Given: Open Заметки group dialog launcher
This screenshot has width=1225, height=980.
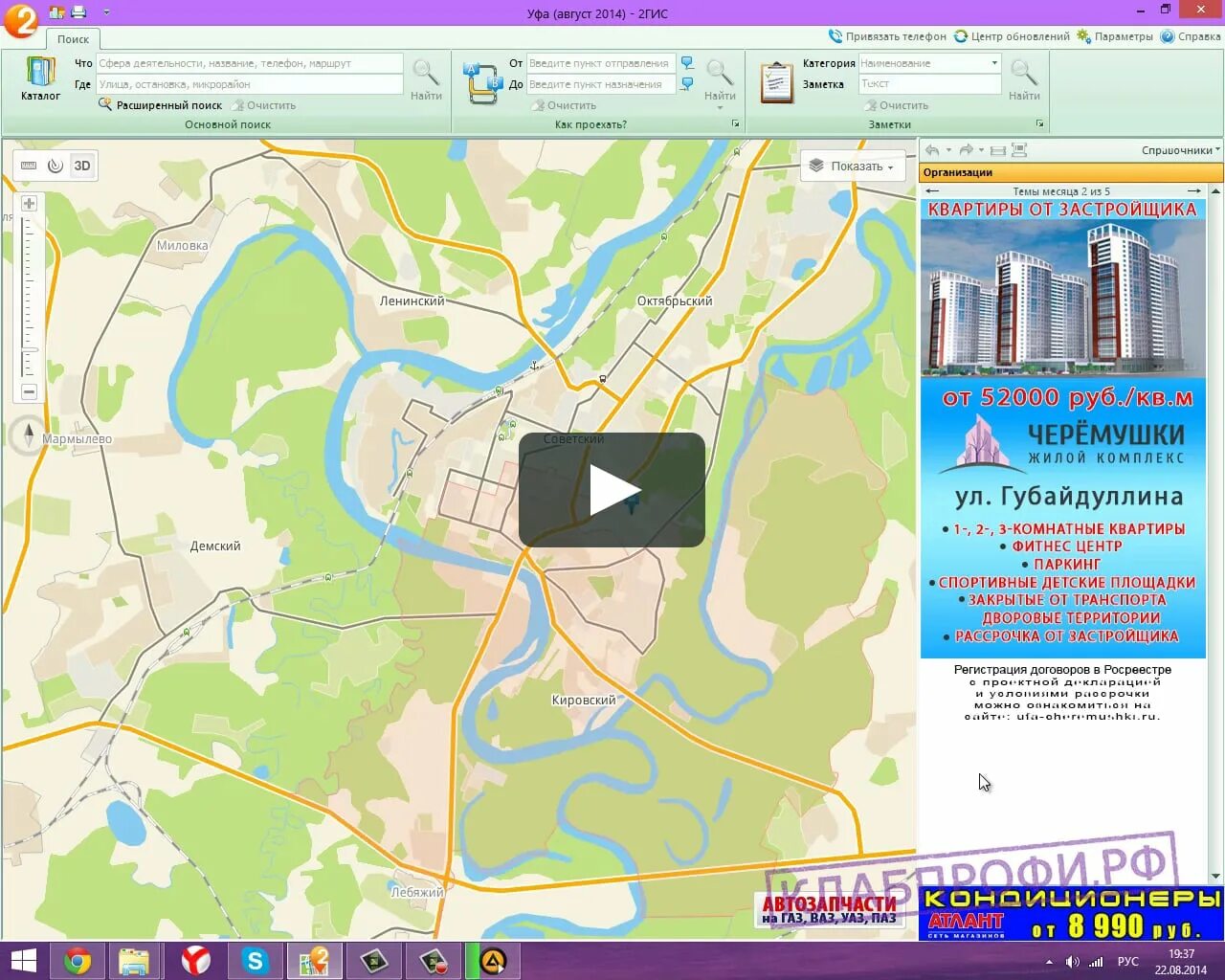Looking at the screenshot, I should click(x=1039, y=124).
